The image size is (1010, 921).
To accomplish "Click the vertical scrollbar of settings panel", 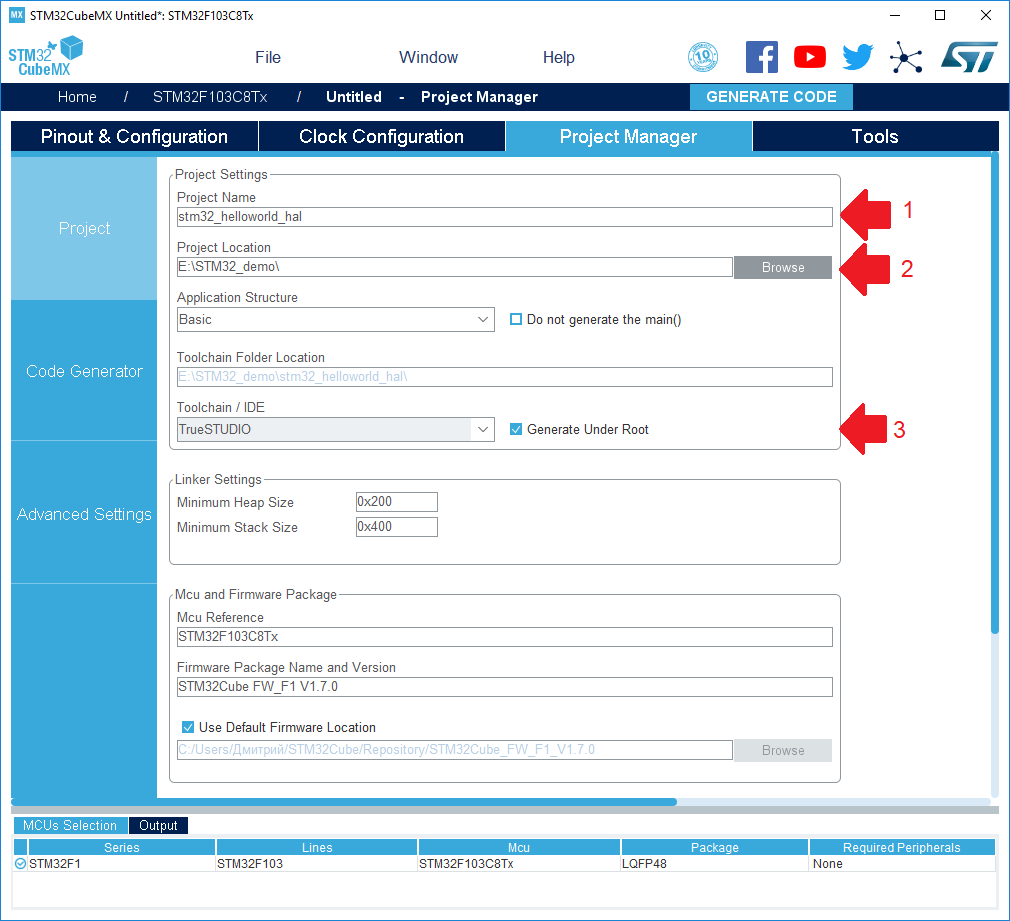I will click(x=995, y=393).
